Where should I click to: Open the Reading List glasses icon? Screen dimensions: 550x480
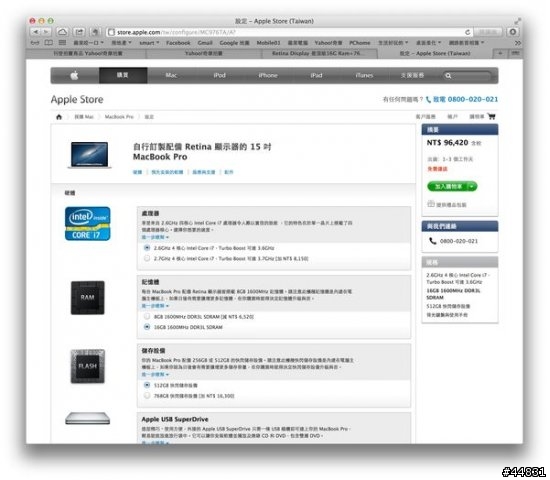(35, 43)
